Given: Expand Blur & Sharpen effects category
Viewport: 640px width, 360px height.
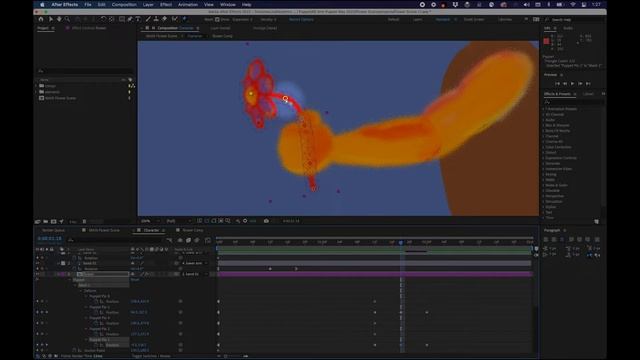Looking at the screenshot, I should 543,125.
